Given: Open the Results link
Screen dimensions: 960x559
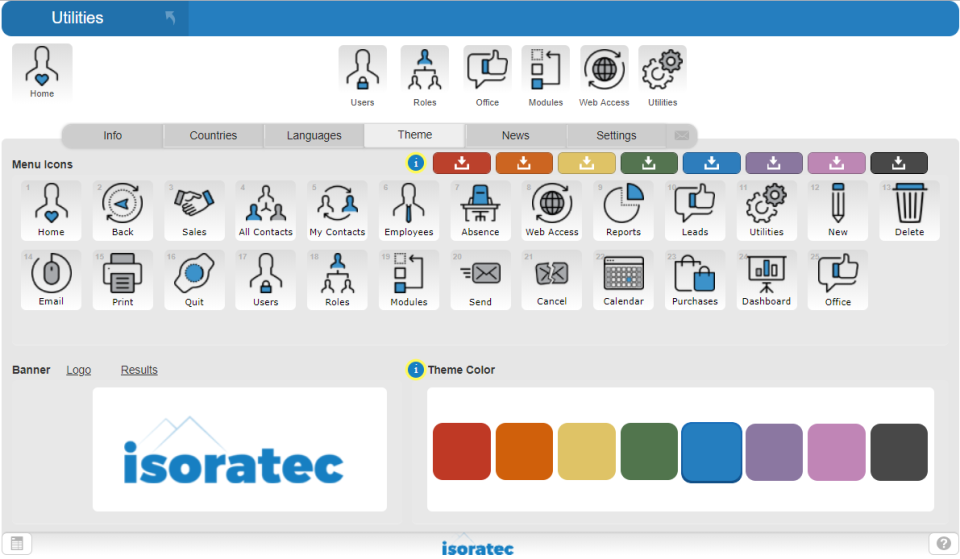Looking at the screenshot, I should (x=139, y=370).
